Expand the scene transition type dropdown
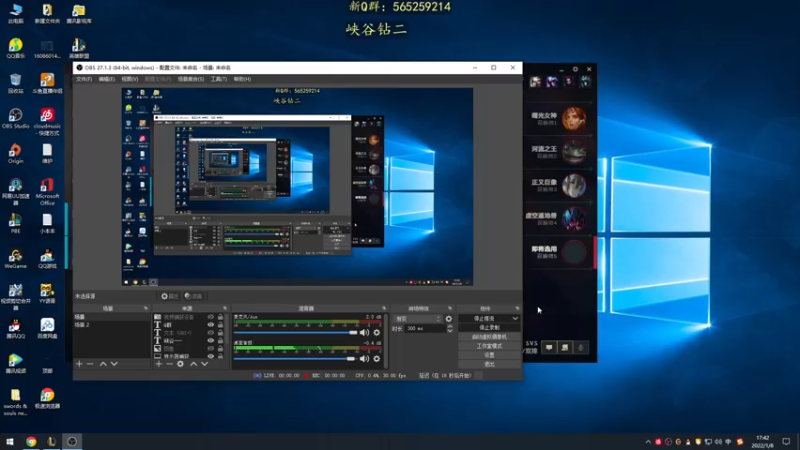The width and height of the screenshot is (800, 450). pos(436,319)
